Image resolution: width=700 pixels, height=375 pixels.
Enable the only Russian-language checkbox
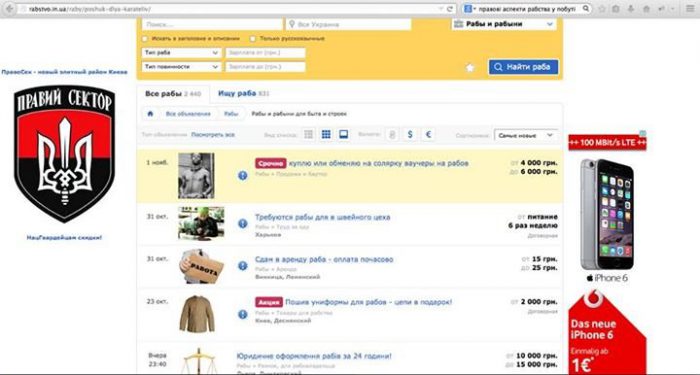253,39
